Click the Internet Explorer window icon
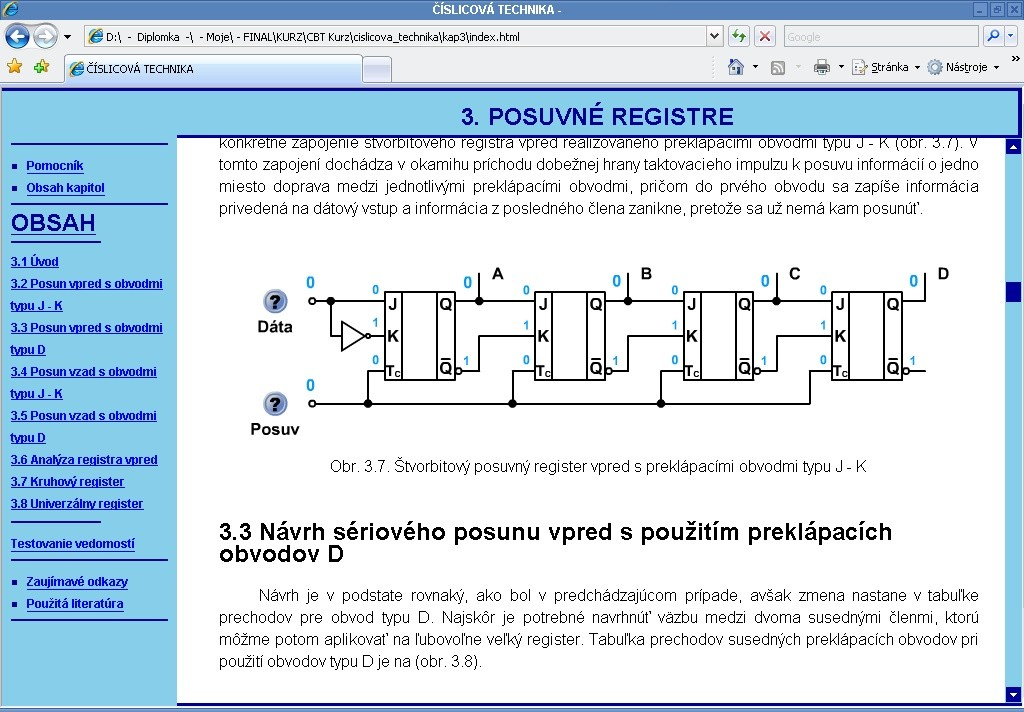Viewport: 1024px width, 712px height. click(10, 9)
